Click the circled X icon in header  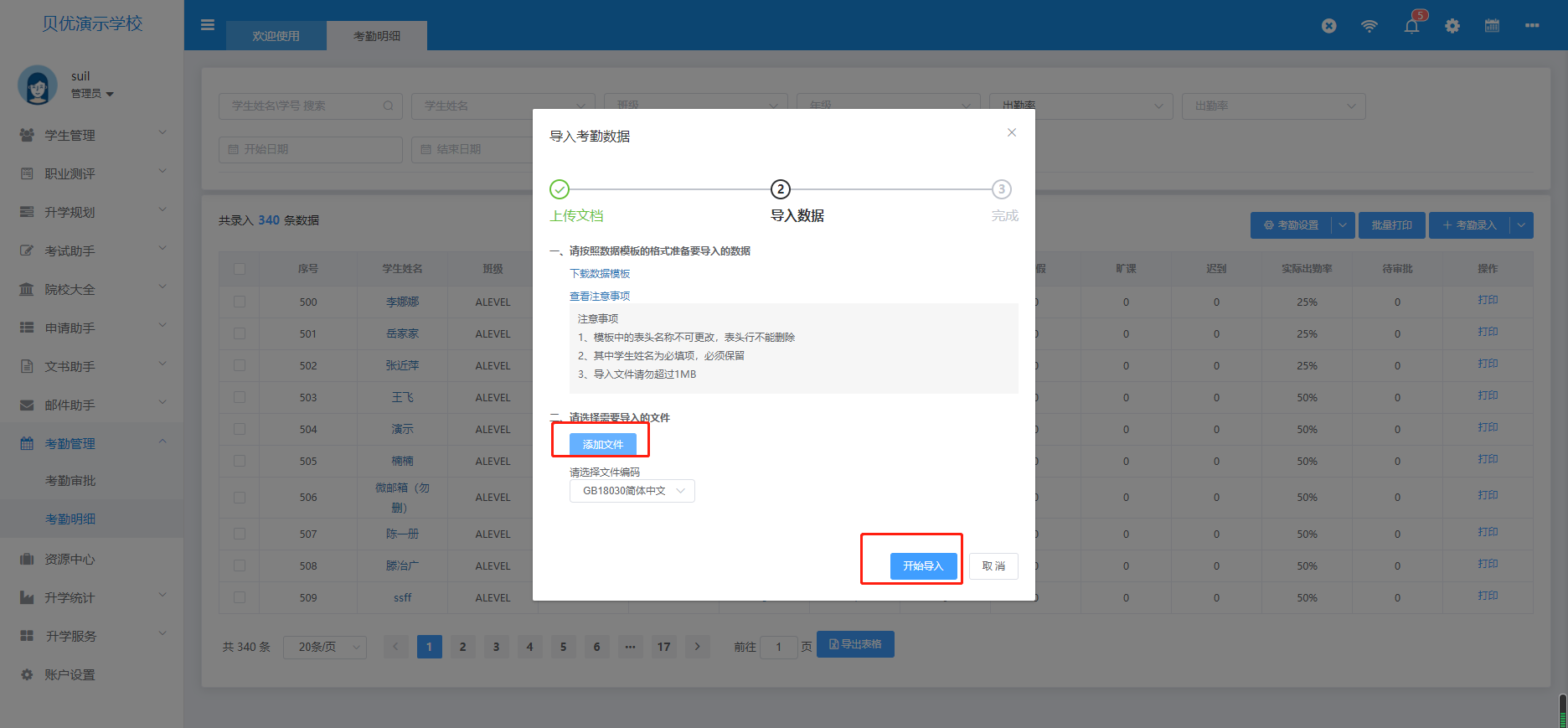tap(1329, 26)
